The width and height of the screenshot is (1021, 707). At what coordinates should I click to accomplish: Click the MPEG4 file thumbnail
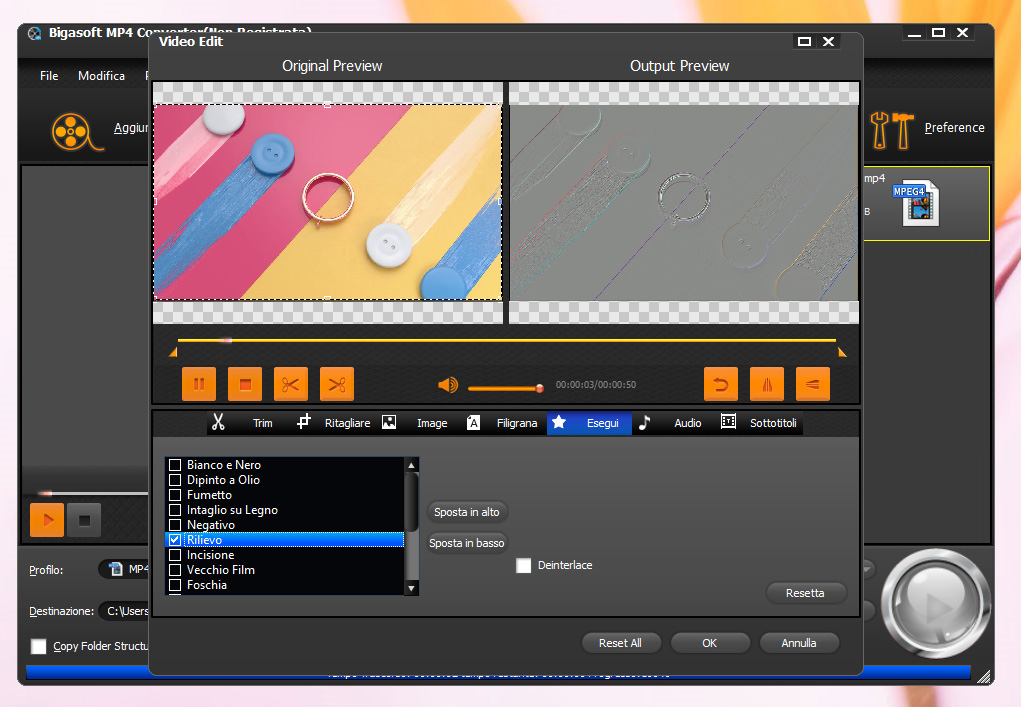tap(920, 203)
